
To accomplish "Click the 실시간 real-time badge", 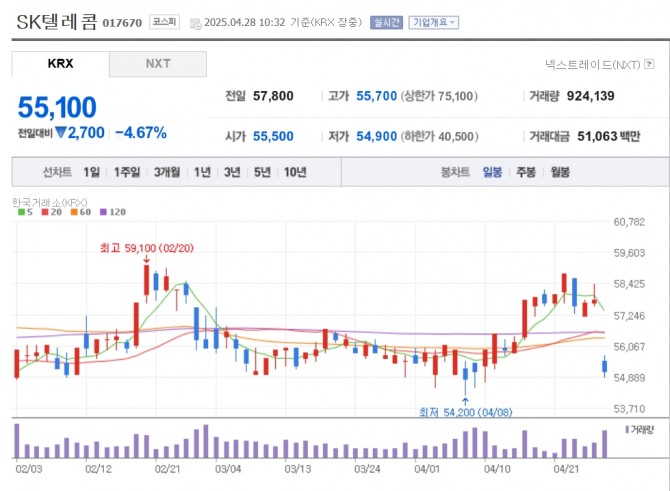I will [385, 21].
